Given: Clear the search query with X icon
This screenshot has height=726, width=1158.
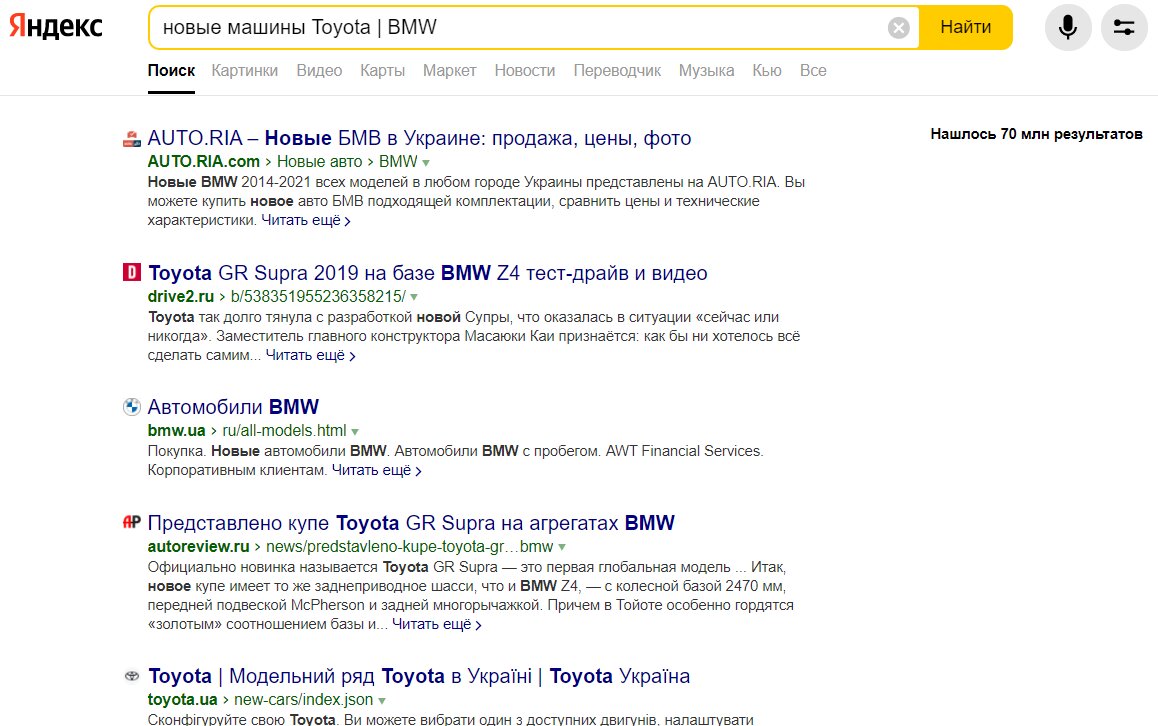Looking at the screenshot, I should click(x=898, y=28).
